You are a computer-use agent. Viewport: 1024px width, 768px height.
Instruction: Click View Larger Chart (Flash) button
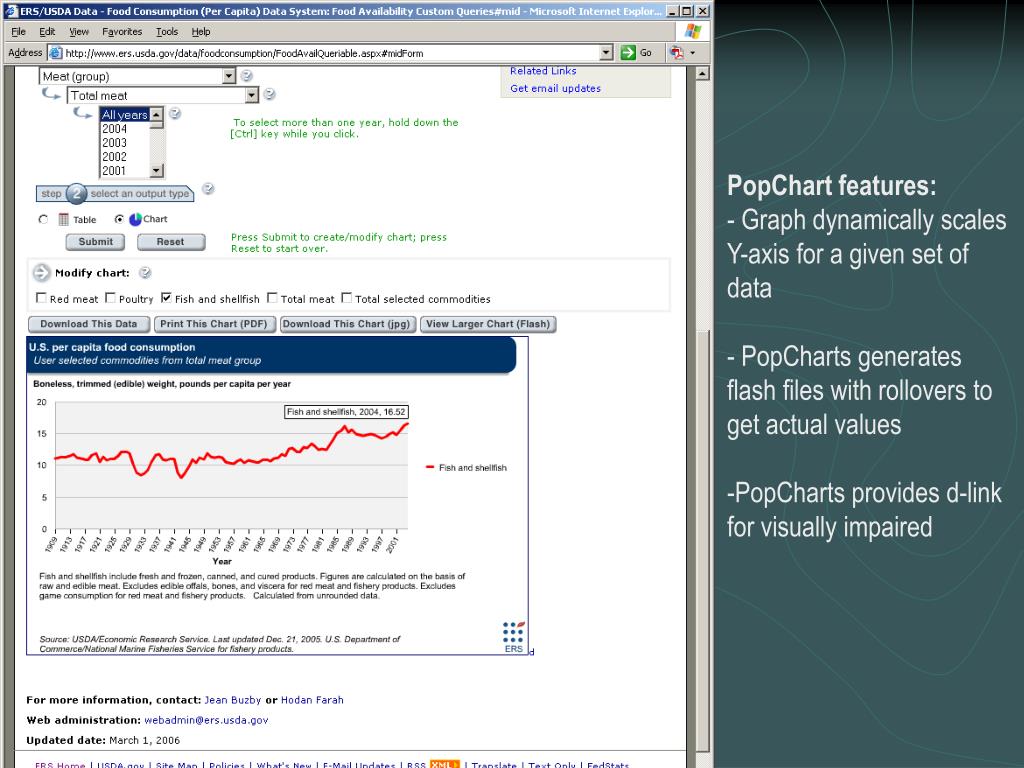[x=488, y=324]
